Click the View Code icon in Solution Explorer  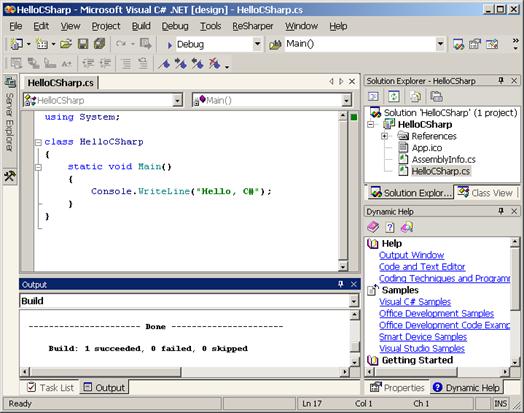[373, 97]
